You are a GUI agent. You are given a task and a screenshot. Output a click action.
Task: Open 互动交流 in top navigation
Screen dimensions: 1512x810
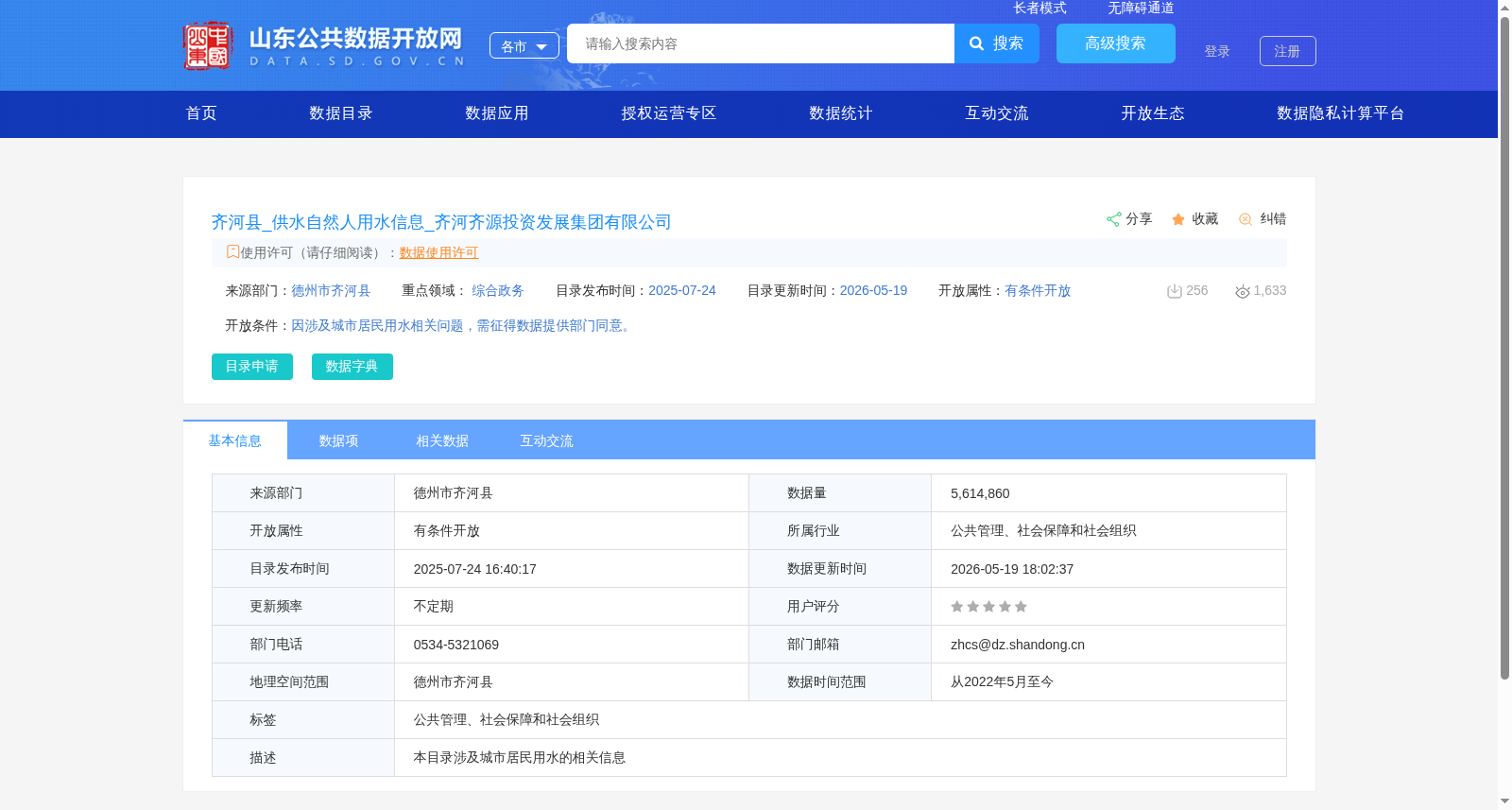997,113
